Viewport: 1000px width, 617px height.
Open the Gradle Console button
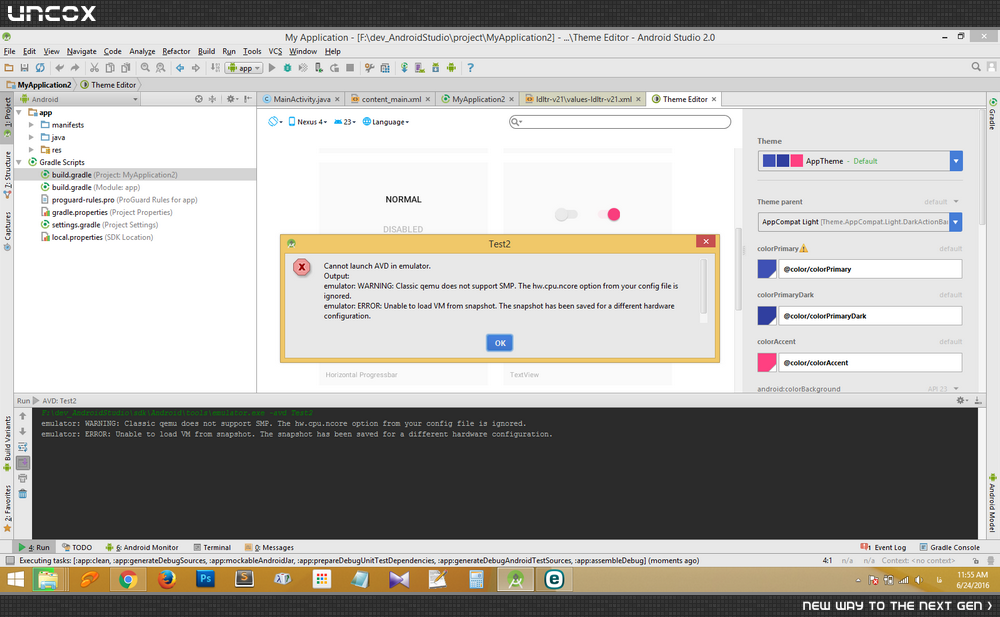950,547
